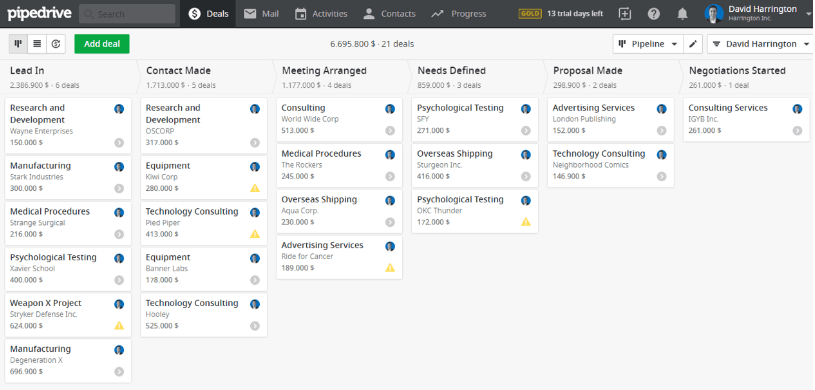Viewport: 815px width, 390px height.
Task: Click warning icon on Kiwi Corp deal
Action: coord(255,188)
